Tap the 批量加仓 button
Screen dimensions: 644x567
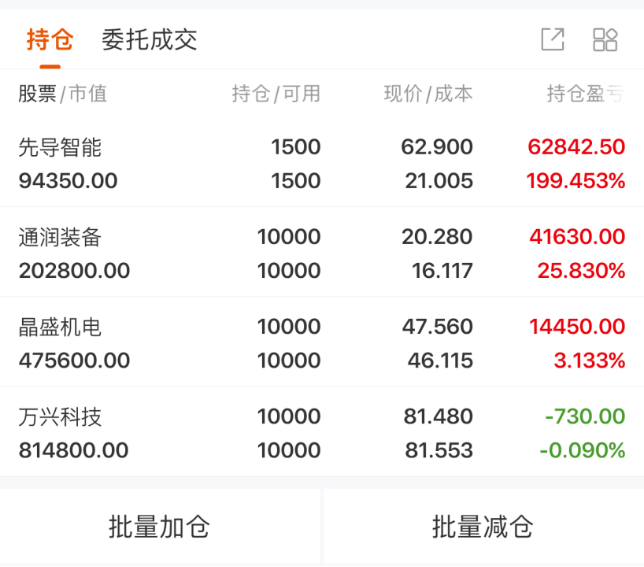point(159,527)
